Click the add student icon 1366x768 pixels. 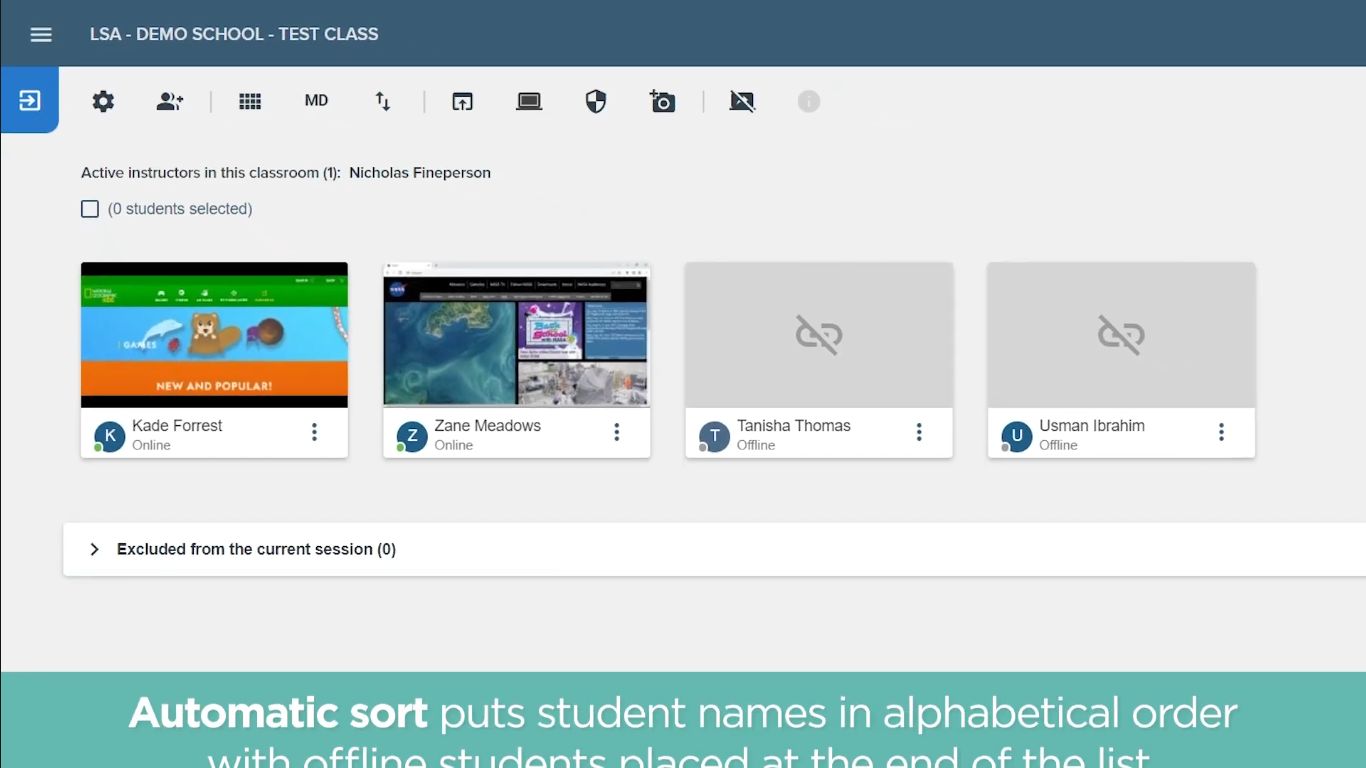point(170,101)
